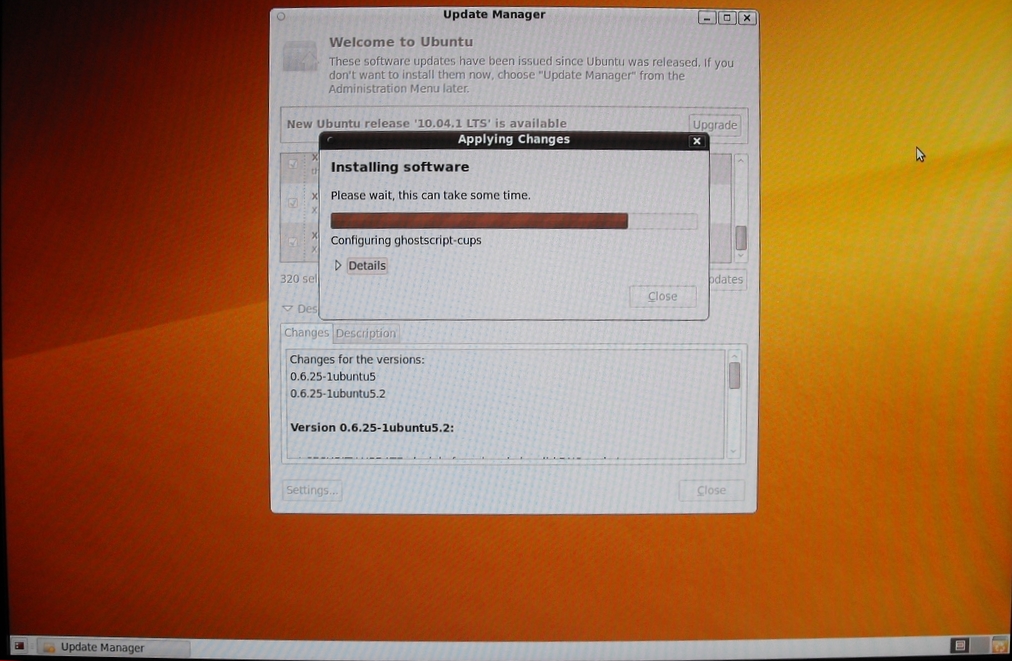Expand the Details disclosure triangle
The height and width of the screenshot is (661, 1012).
[338, 266]
